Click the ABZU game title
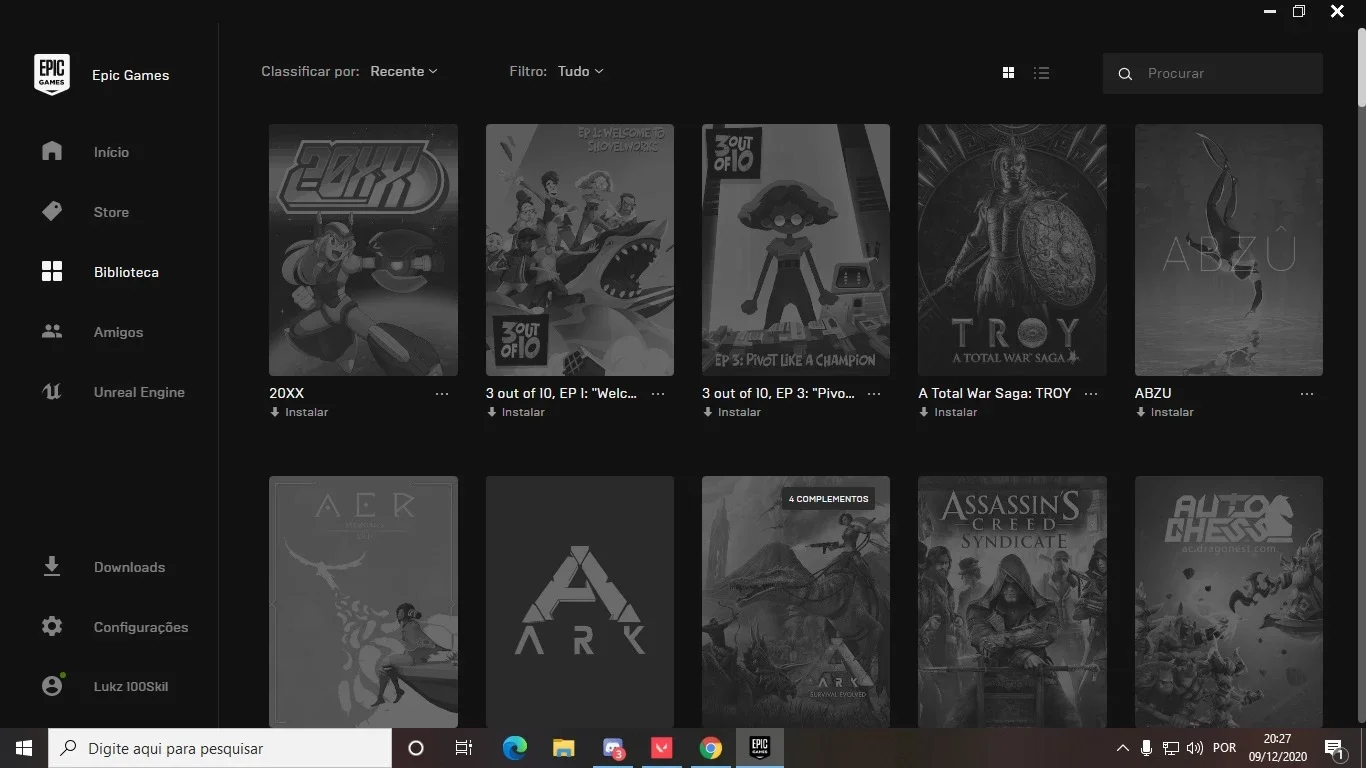Viewport: 1366px width, 768px height. [x=1153, y=393]
